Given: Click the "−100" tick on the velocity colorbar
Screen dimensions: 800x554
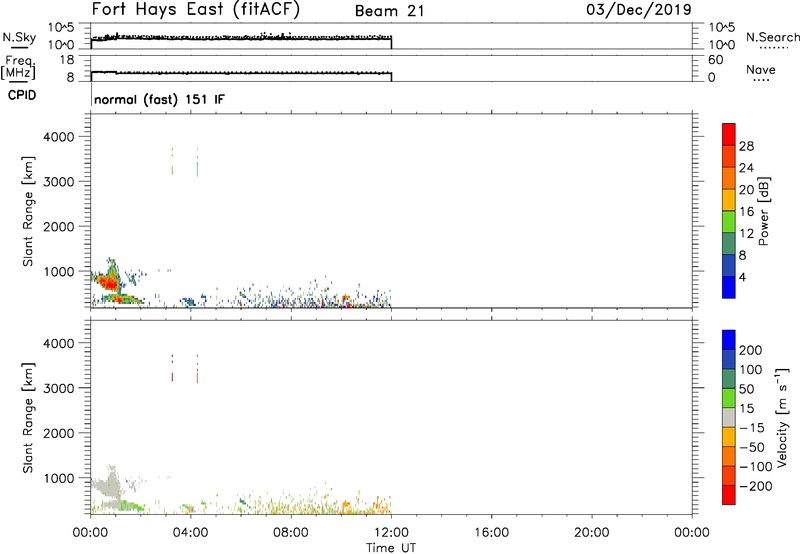Looking at the screenshot, I should coord(756,466).
